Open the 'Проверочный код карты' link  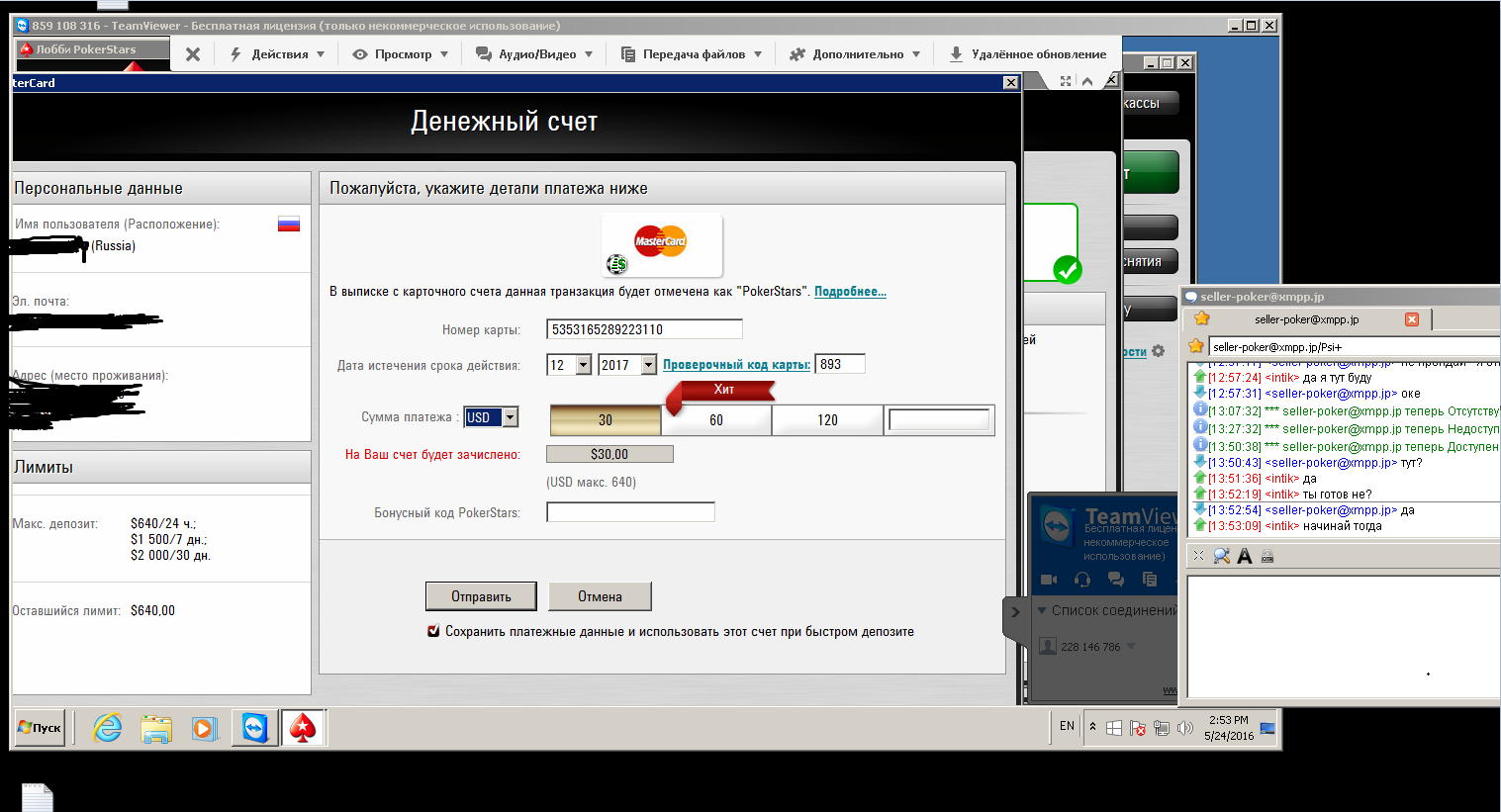(736, 365)
